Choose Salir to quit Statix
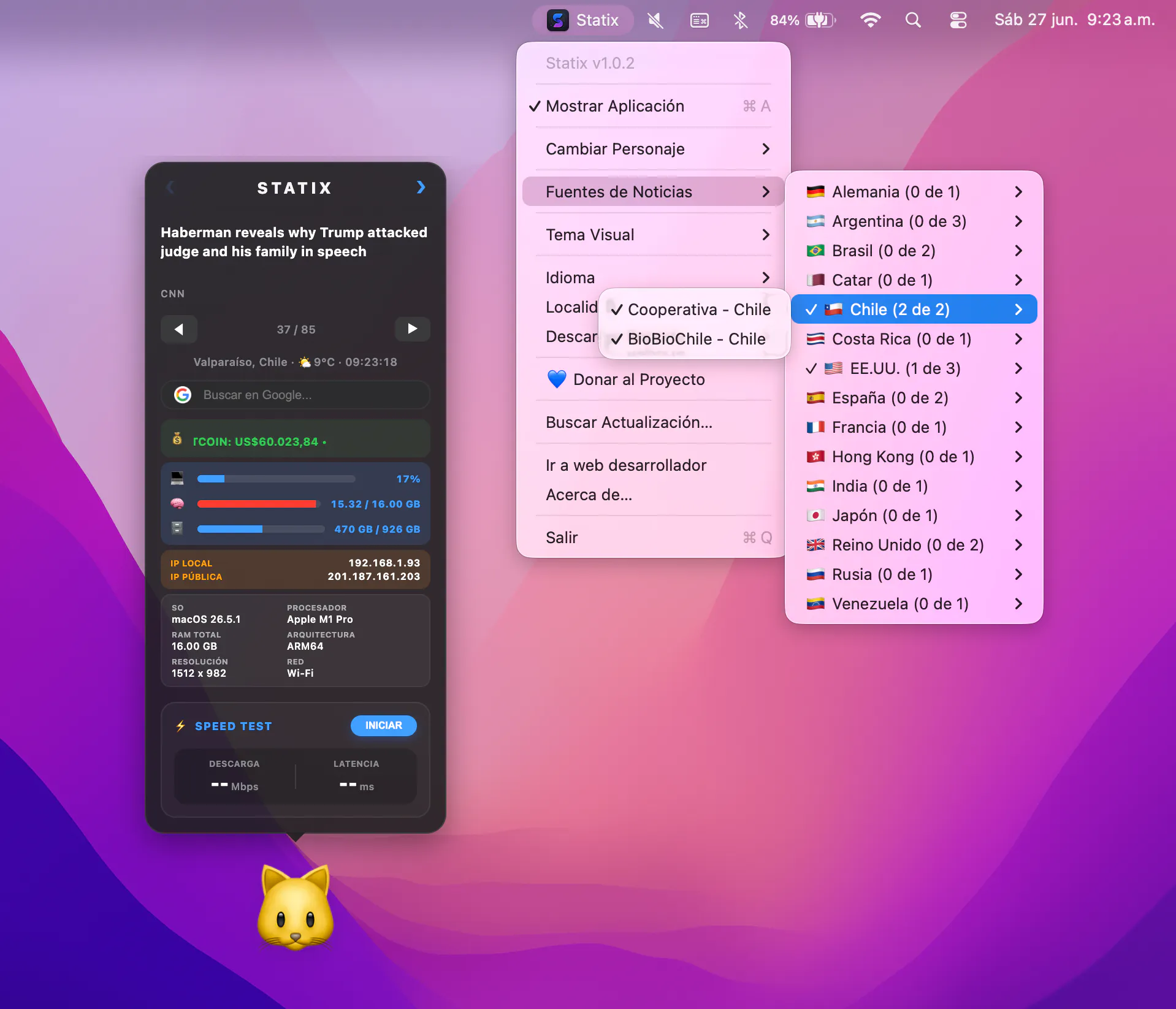 (652, 538)
